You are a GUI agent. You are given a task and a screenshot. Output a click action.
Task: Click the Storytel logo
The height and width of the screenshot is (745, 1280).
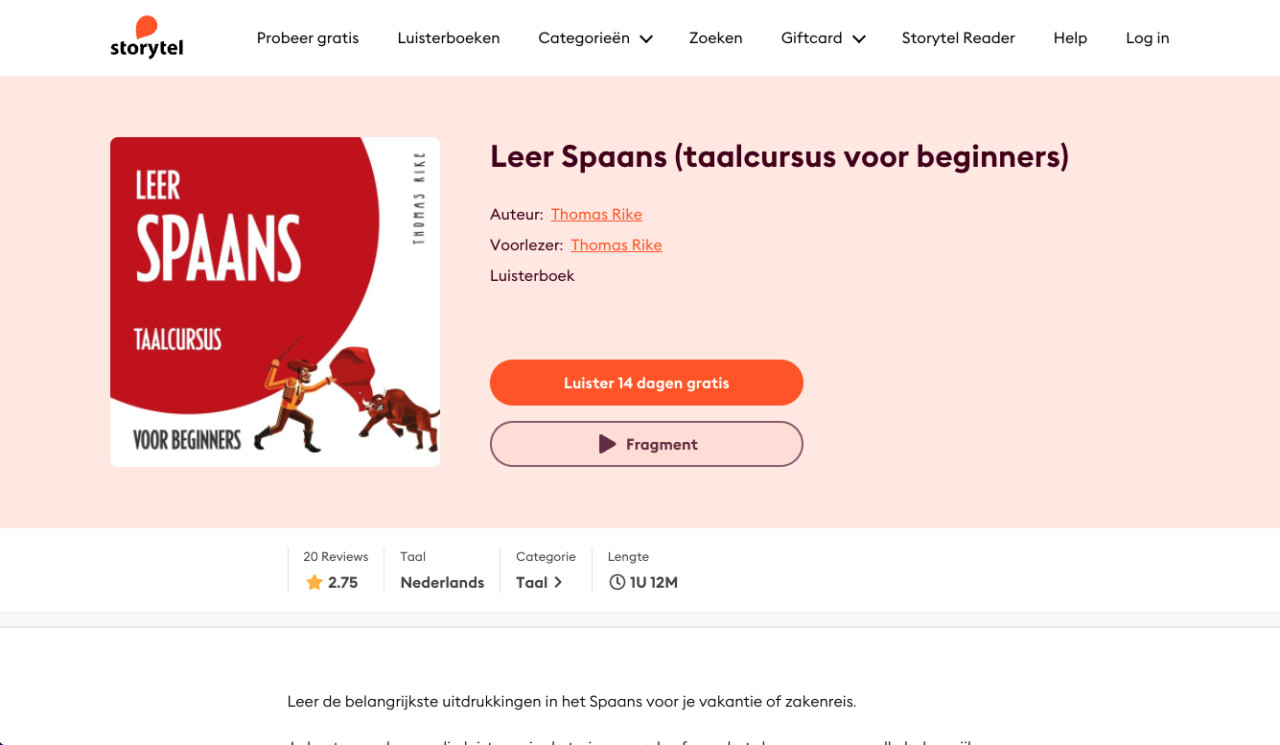click(x=146, y=37)
